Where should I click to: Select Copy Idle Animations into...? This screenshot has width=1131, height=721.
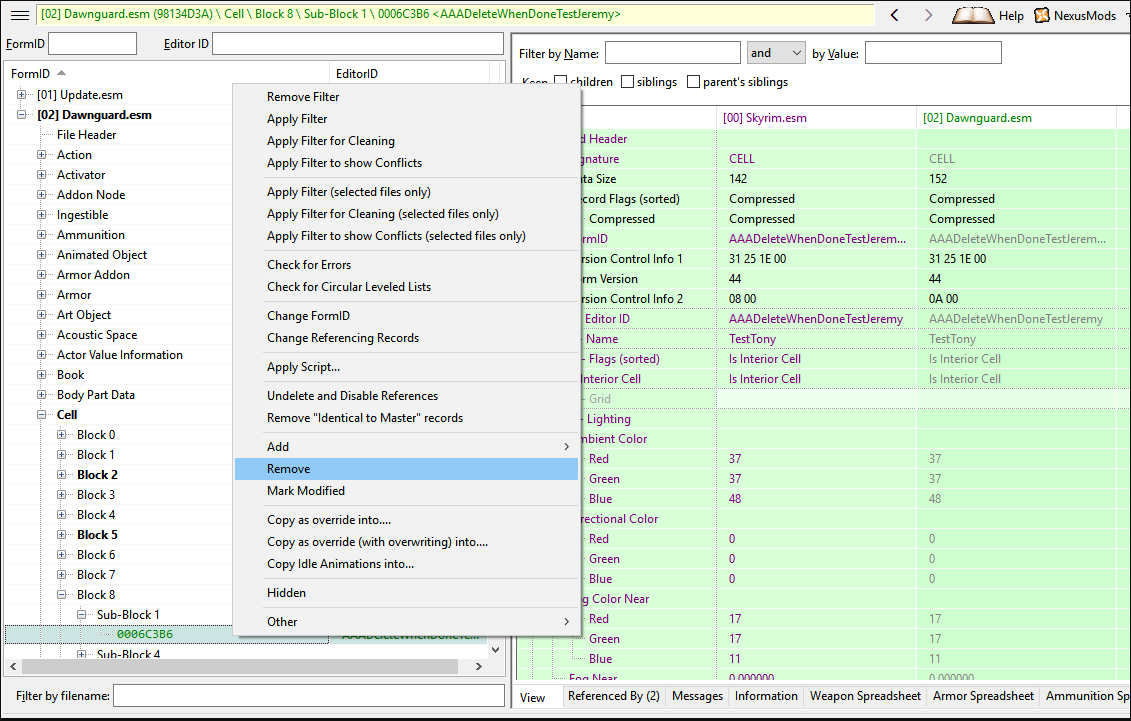pos(407,564)
